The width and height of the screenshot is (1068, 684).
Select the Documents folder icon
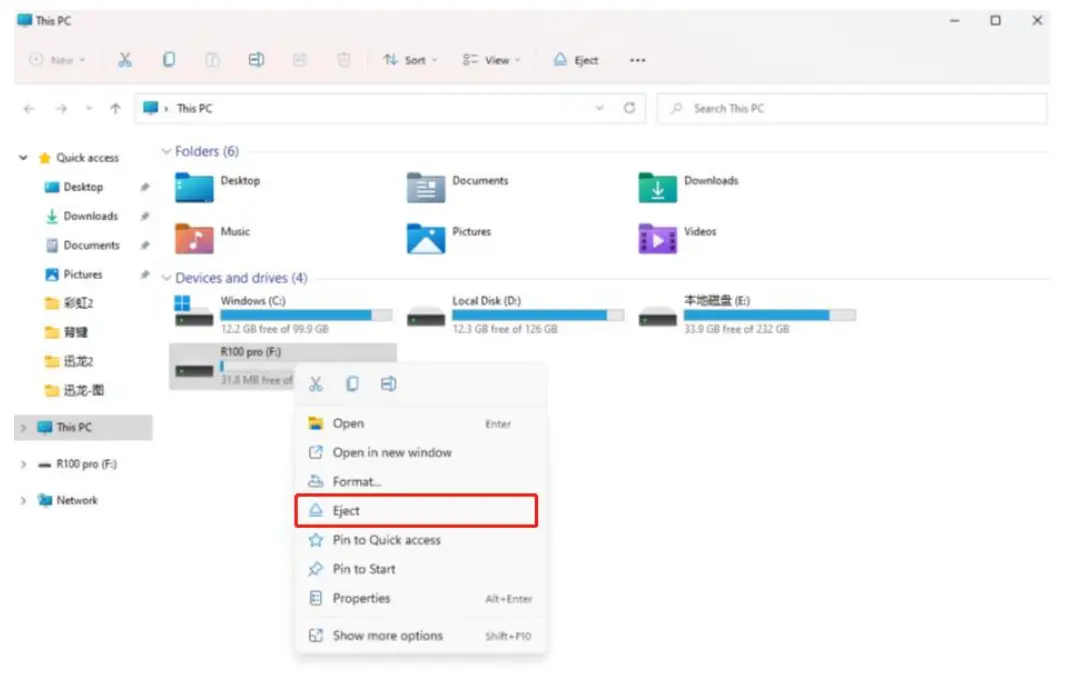coord(426,187)
